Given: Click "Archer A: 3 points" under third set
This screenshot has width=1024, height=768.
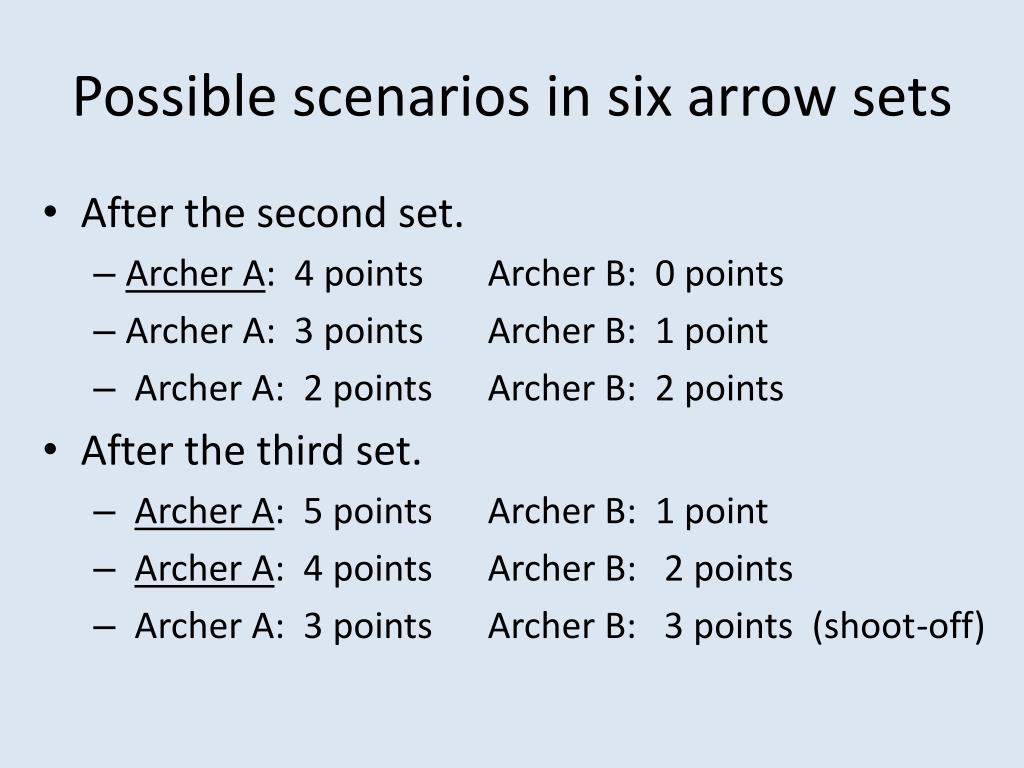Looking at the screenshot, I should [283, 627].
